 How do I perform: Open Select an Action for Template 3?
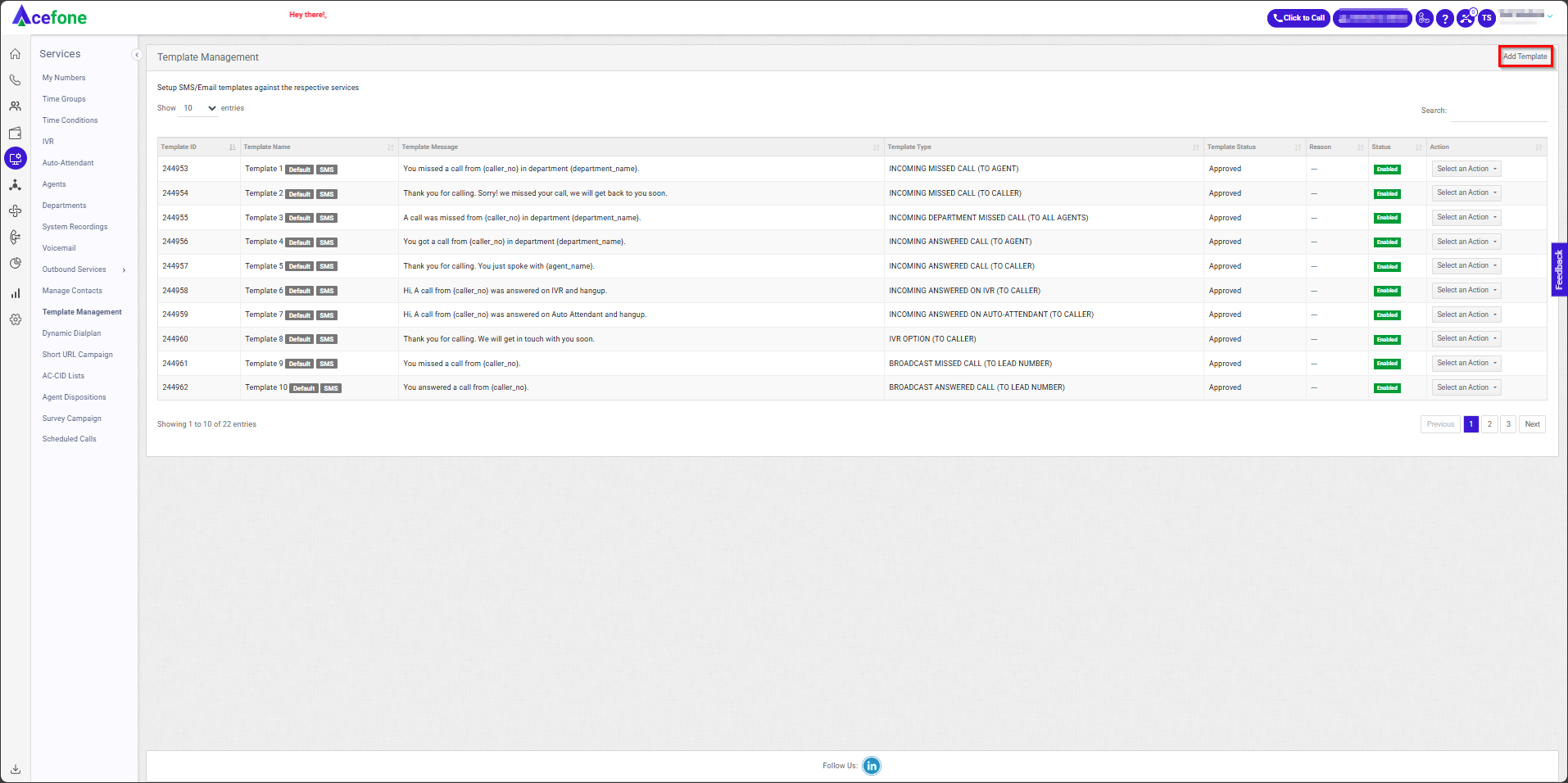(1466, 217)
